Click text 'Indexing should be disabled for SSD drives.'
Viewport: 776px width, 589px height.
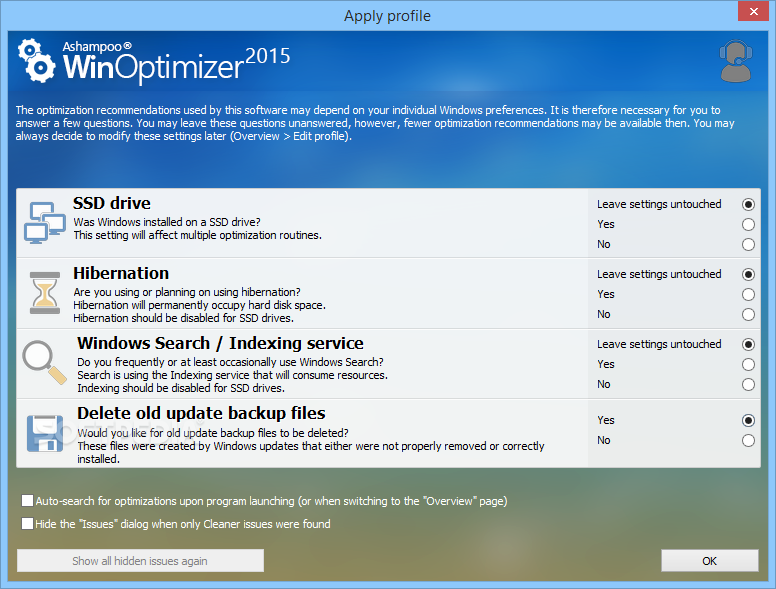click(181, 388)
